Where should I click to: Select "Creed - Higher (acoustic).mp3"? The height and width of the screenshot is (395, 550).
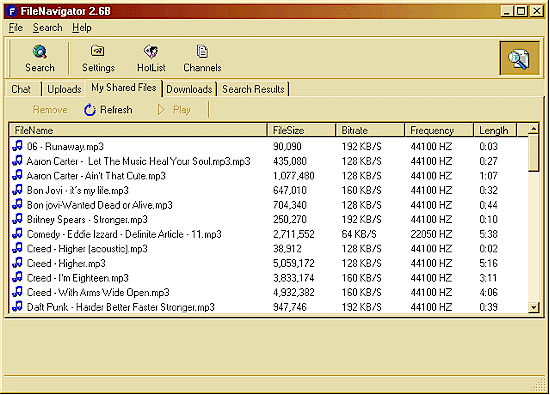87,249
